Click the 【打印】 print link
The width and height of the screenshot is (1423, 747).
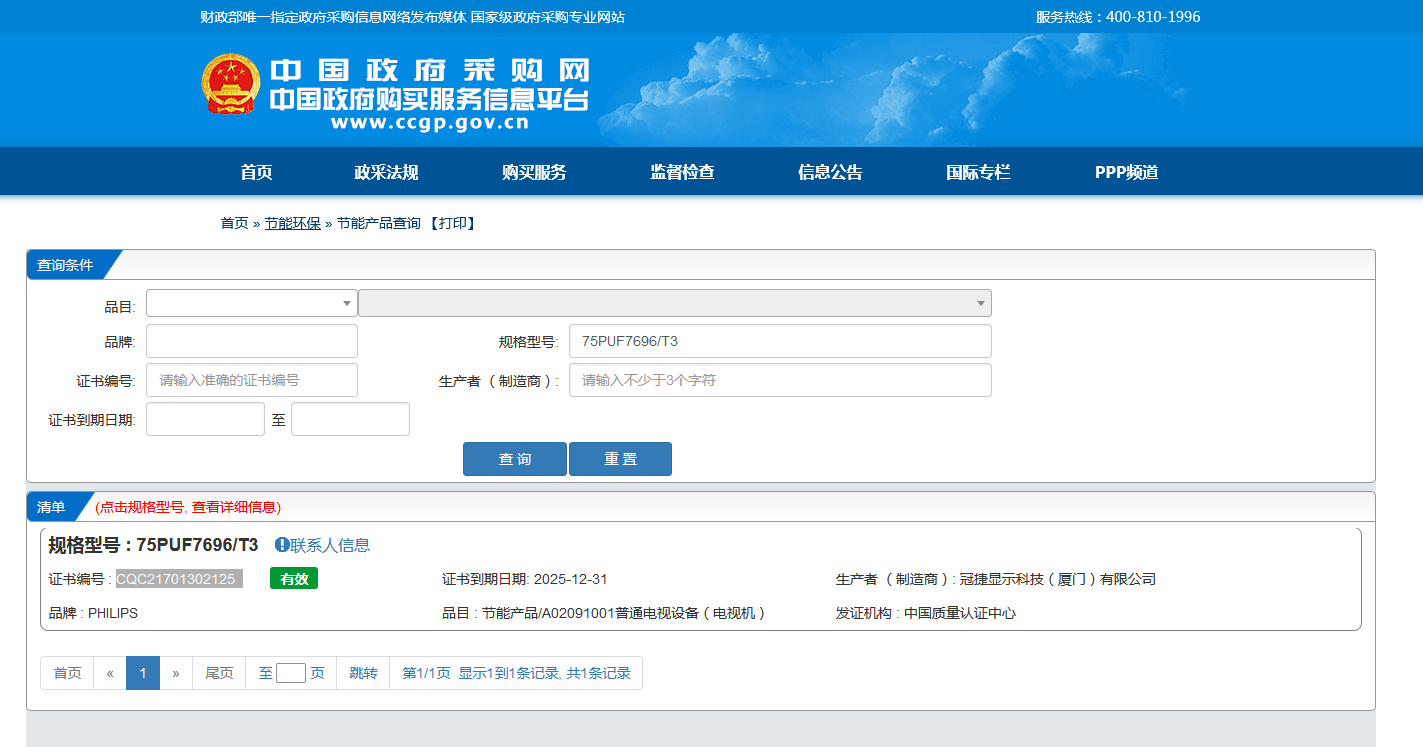pos(452,223)
